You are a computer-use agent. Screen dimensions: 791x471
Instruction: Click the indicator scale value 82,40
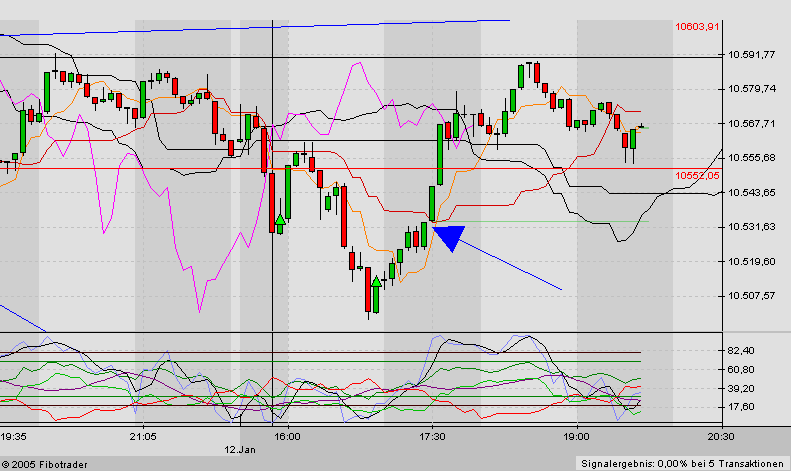click(x=741, y=350)
